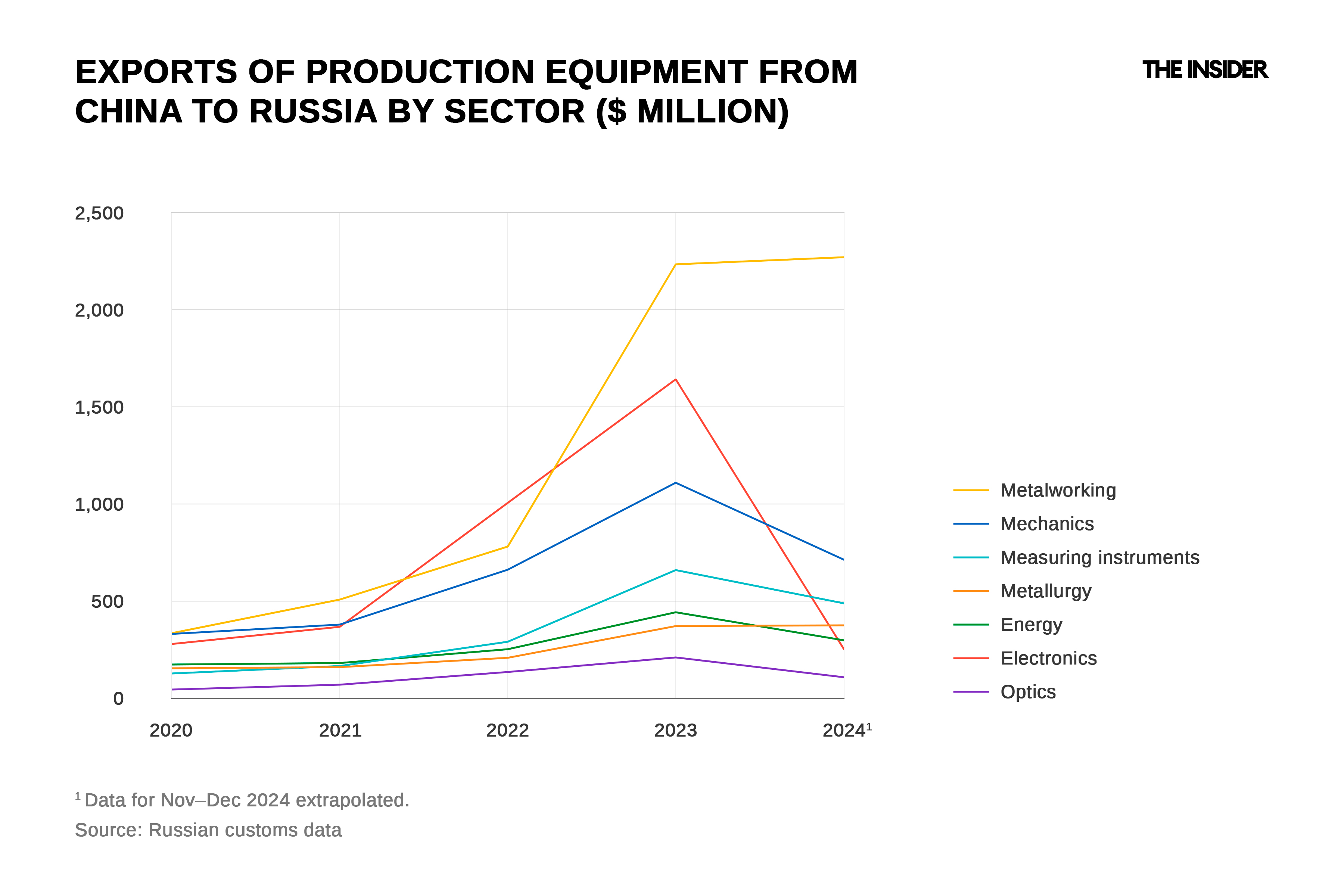Click the Source: Russian customs data text
The width and height of the screenshot is (1344, 896).
[208, 830]
